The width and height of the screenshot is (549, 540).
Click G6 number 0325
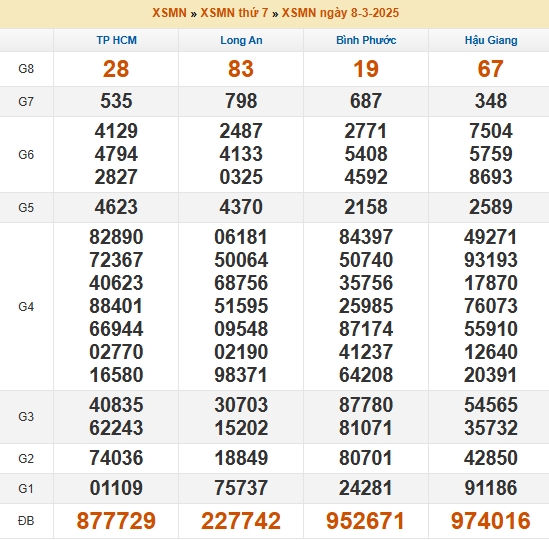pos(241,177)
